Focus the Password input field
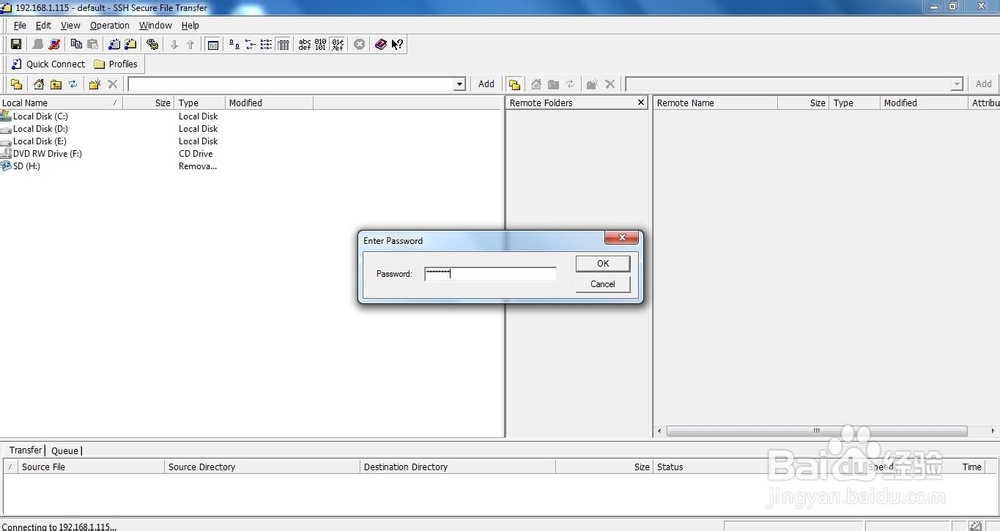Screen dimensions: 1000x531 pos(490,273)
